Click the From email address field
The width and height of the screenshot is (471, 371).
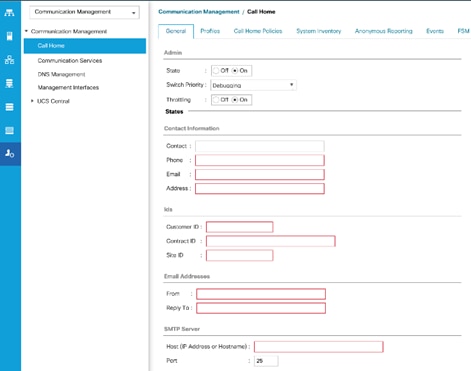pyautogui.click(x=261, y=294)
